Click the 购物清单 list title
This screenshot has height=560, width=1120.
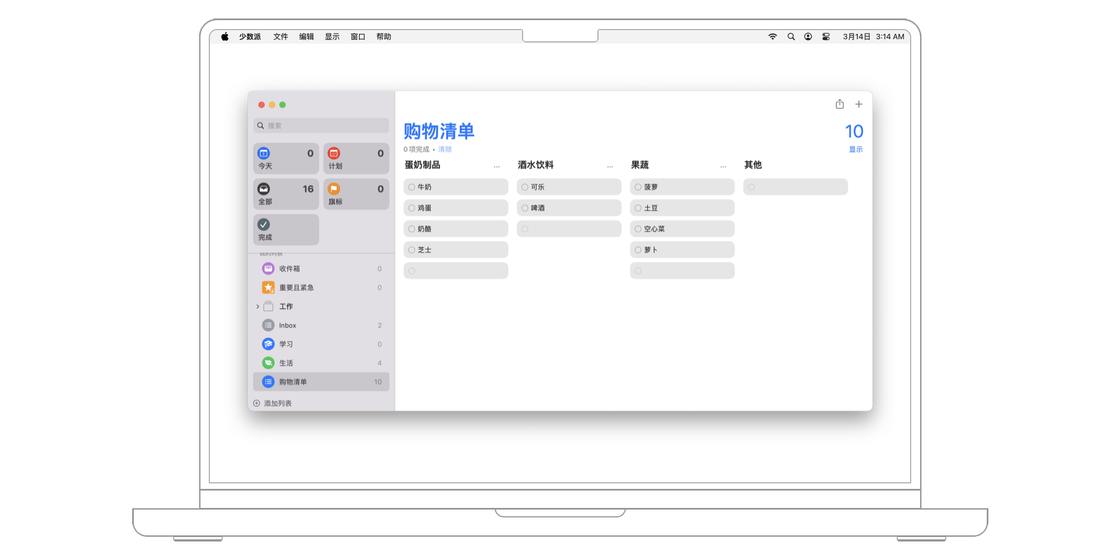click(439, 131)
